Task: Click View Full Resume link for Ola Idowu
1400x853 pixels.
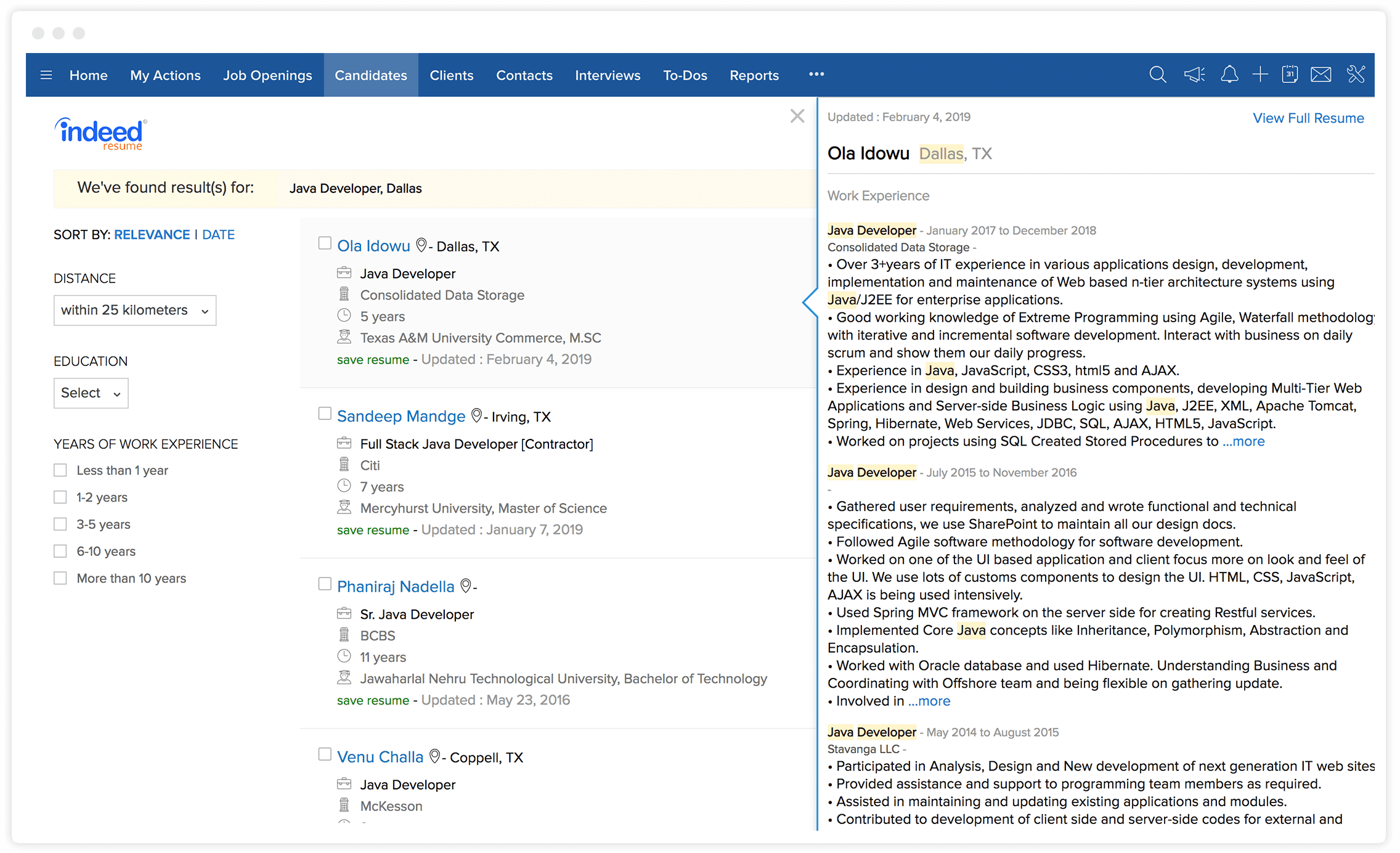Action: click(x=1307, y=117)
